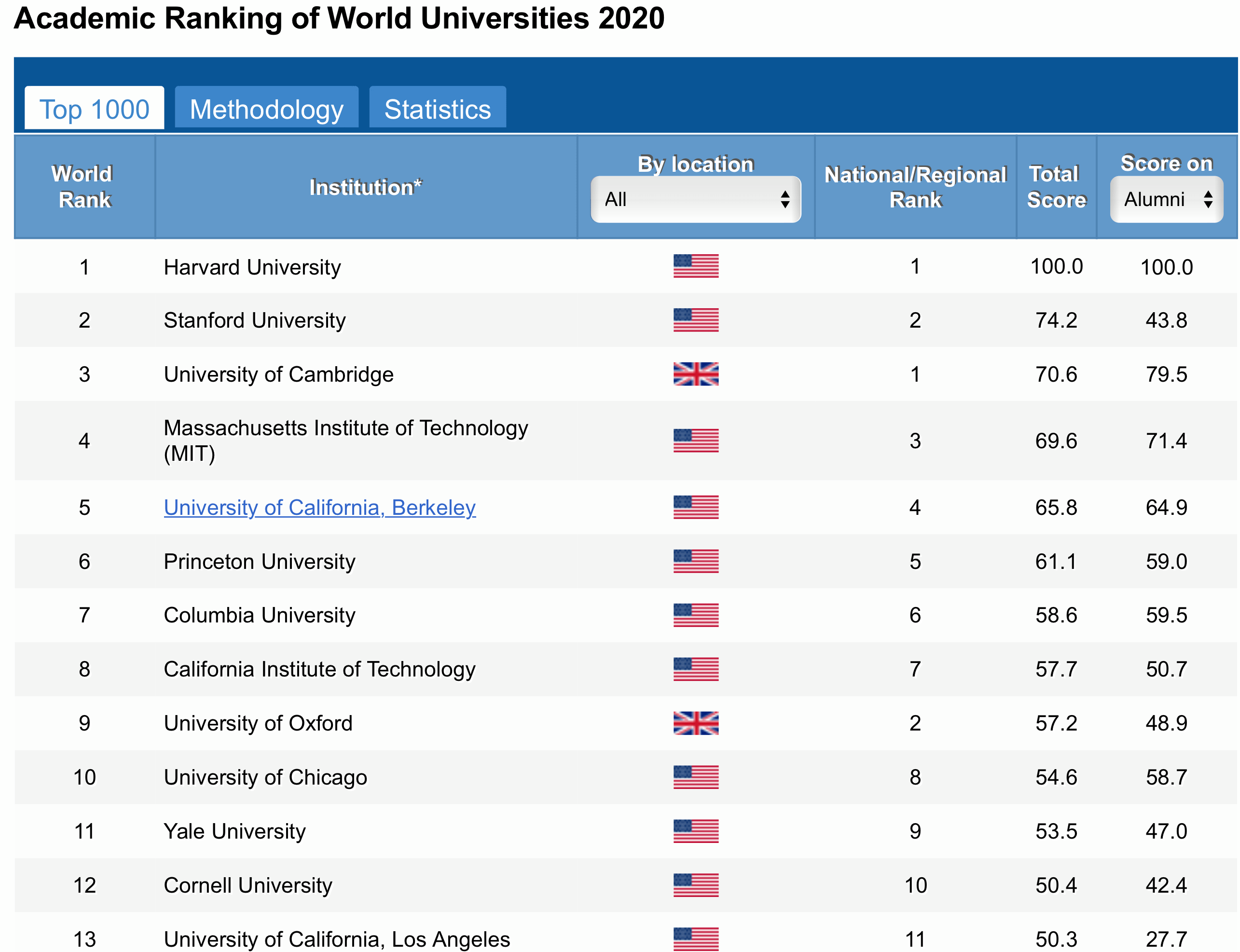The width and height of the screenshot is (1240, 952).
Task: Click the US flag in Harvard University row
Action: (696, 266)
